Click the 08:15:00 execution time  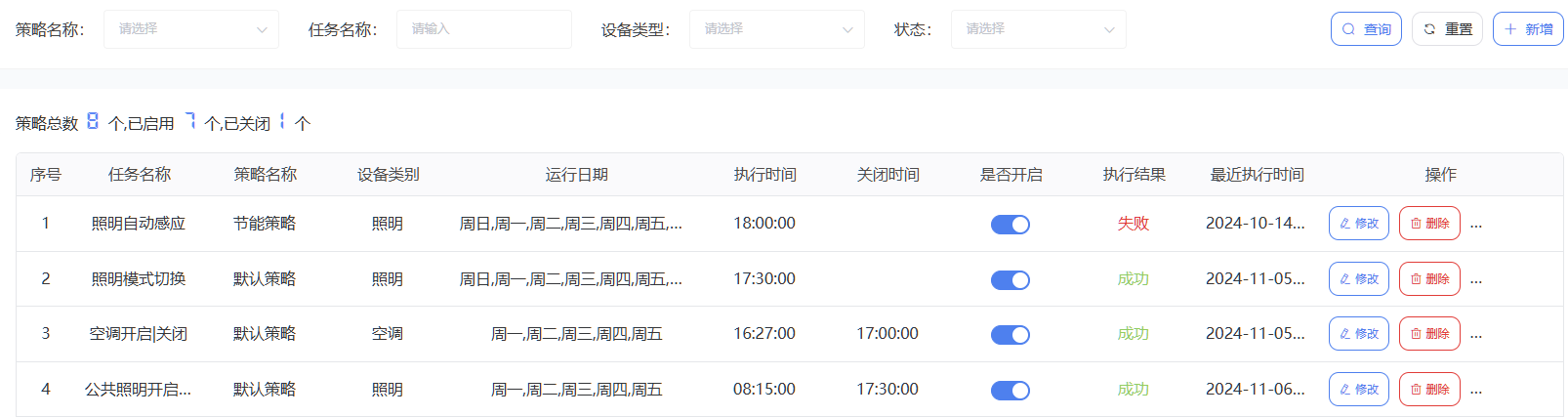click(764, 390)
